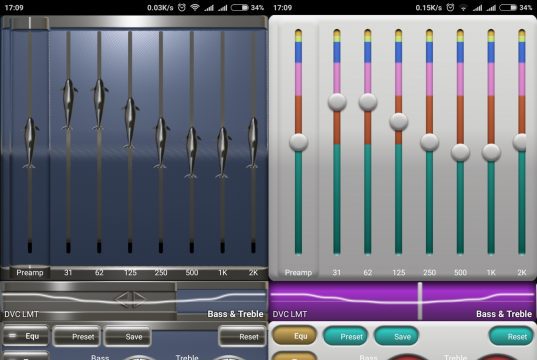Click the dolphin slider for 2K band

[x=253, y=142]
